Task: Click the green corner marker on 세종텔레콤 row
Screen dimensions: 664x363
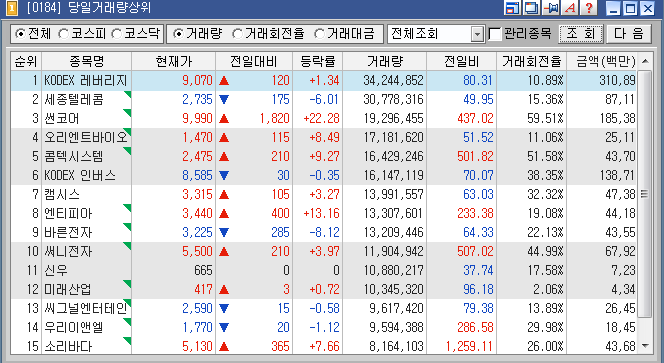Action: [127, 94]
